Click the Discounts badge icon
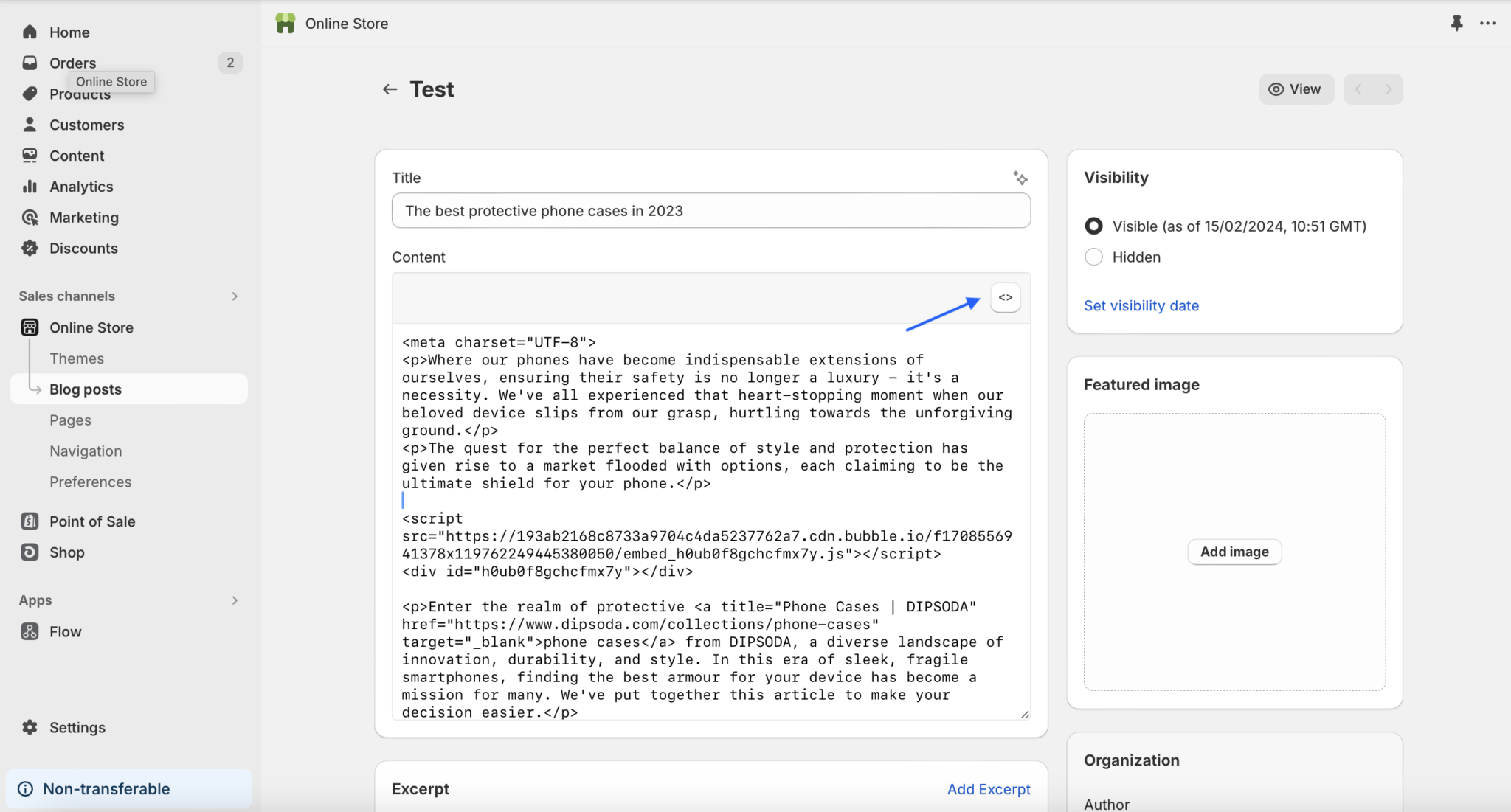This screenshot has width=1511, height=812. pos(30,249)
